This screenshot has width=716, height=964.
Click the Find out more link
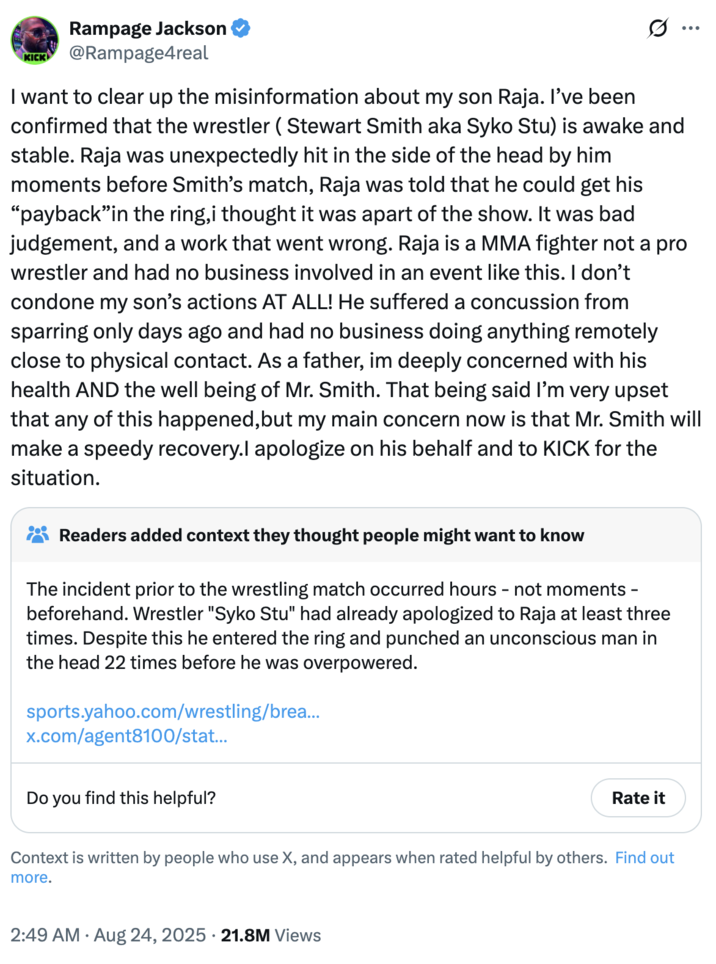(643, 857)
